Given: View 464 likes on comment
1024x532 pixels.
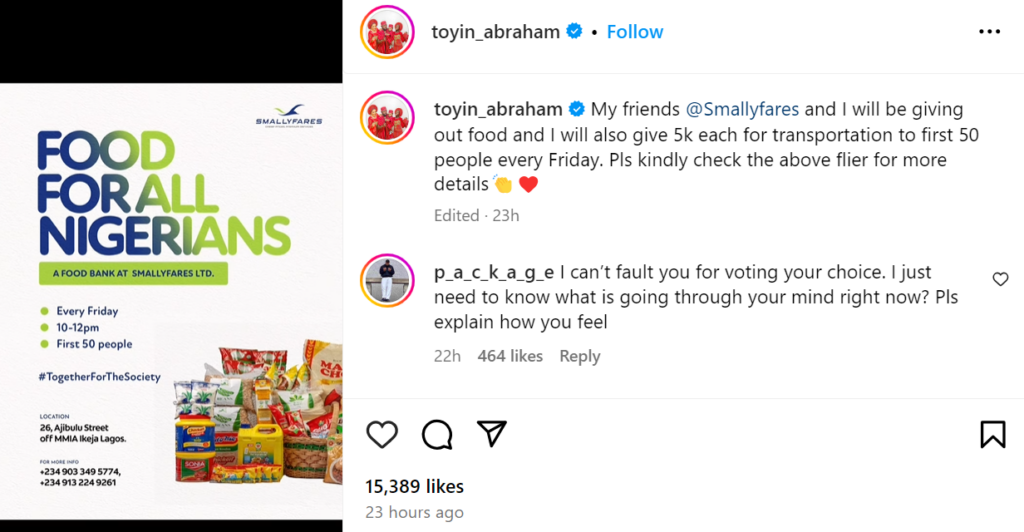Looking at the screenshot, I should (510, 356).
